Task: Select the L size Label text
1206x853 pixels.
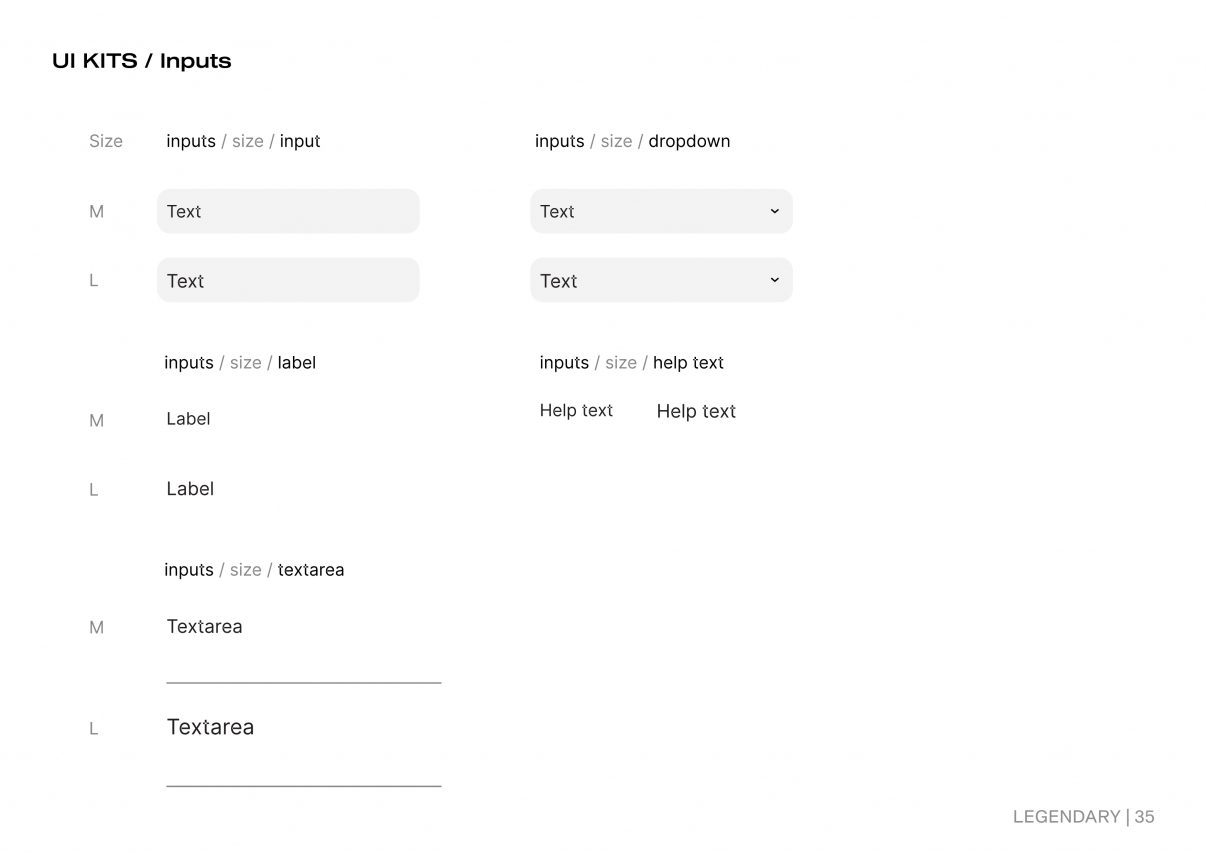Action: (x=190, y=489)
